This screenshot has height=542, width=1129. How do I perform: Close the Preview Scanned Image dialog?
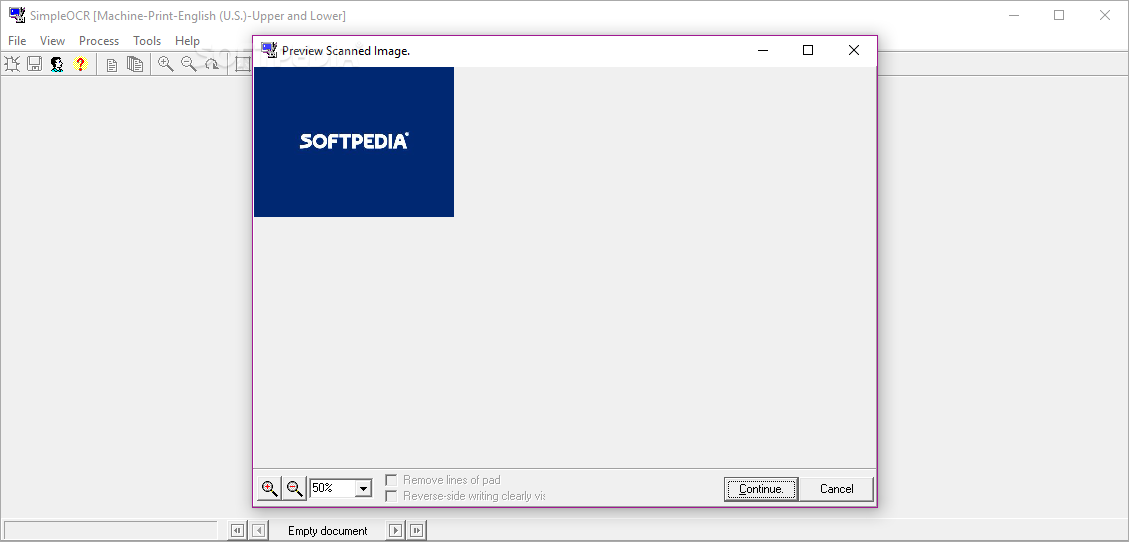(854, 50)
